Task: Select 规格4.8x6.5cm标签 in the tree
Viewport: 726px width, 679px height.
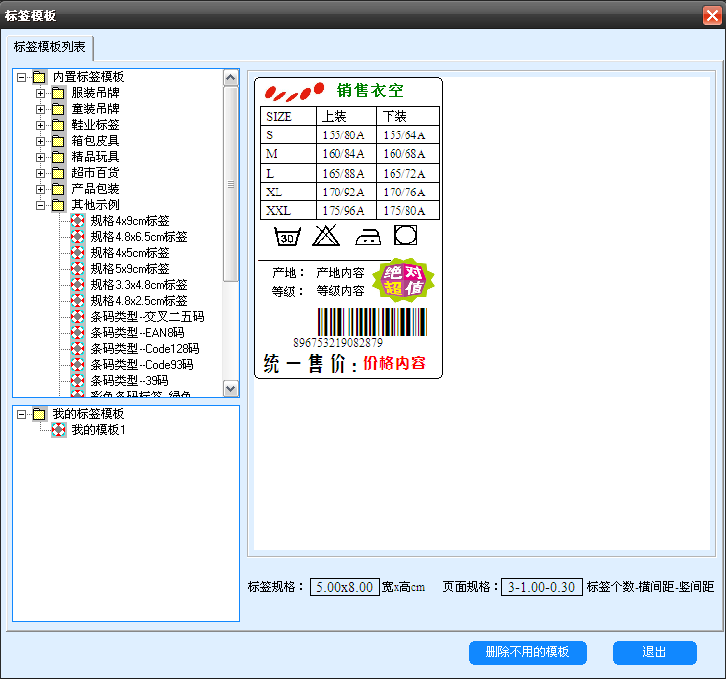Action: [x=138, y=237]
